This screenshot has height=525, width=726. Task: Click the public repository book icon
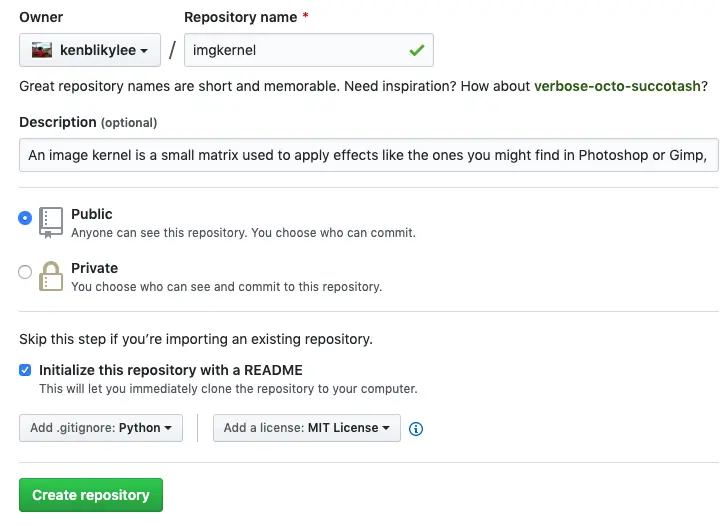click(x=50, y=221)
